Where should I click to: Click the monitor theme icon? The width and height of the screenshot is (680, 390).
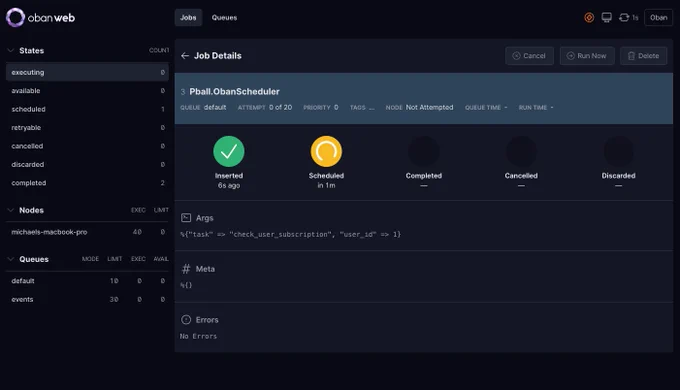point(606,18)
